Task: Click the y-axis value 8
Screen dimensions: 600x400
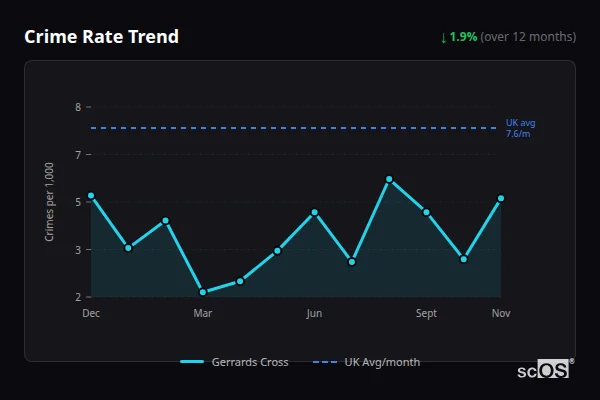Action: (78, 107)
